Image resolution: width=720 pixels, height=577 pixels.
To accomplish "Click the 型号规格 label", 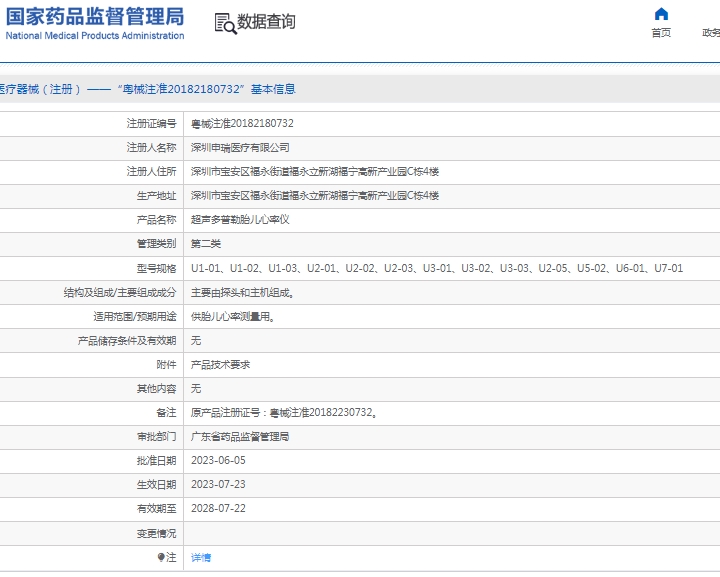I will point(157,269).
